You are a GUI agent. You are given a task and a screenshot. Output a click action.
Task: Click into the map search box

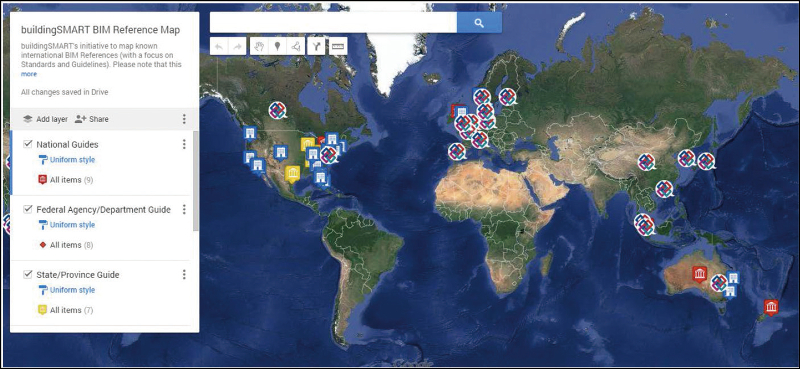click(333, 23)
